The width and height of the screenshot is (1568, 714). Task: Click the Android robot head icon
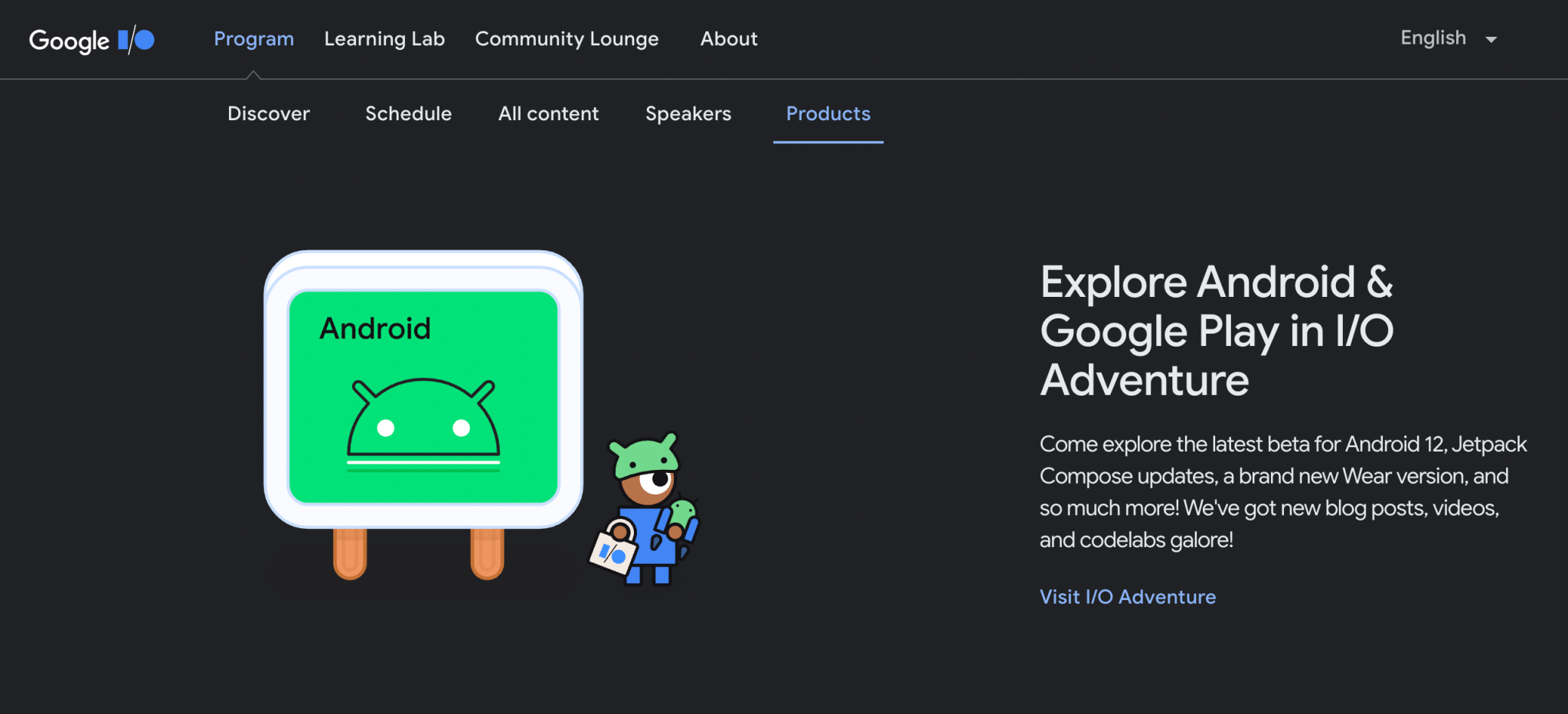423,424
